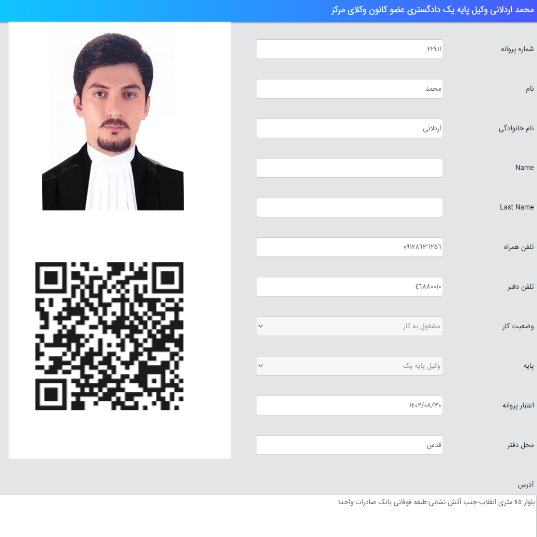The width and height of the screenshot is (537, 537).
Task: Focus the محل دفتر field showing قدس
Action: click(x=349, y=445)
